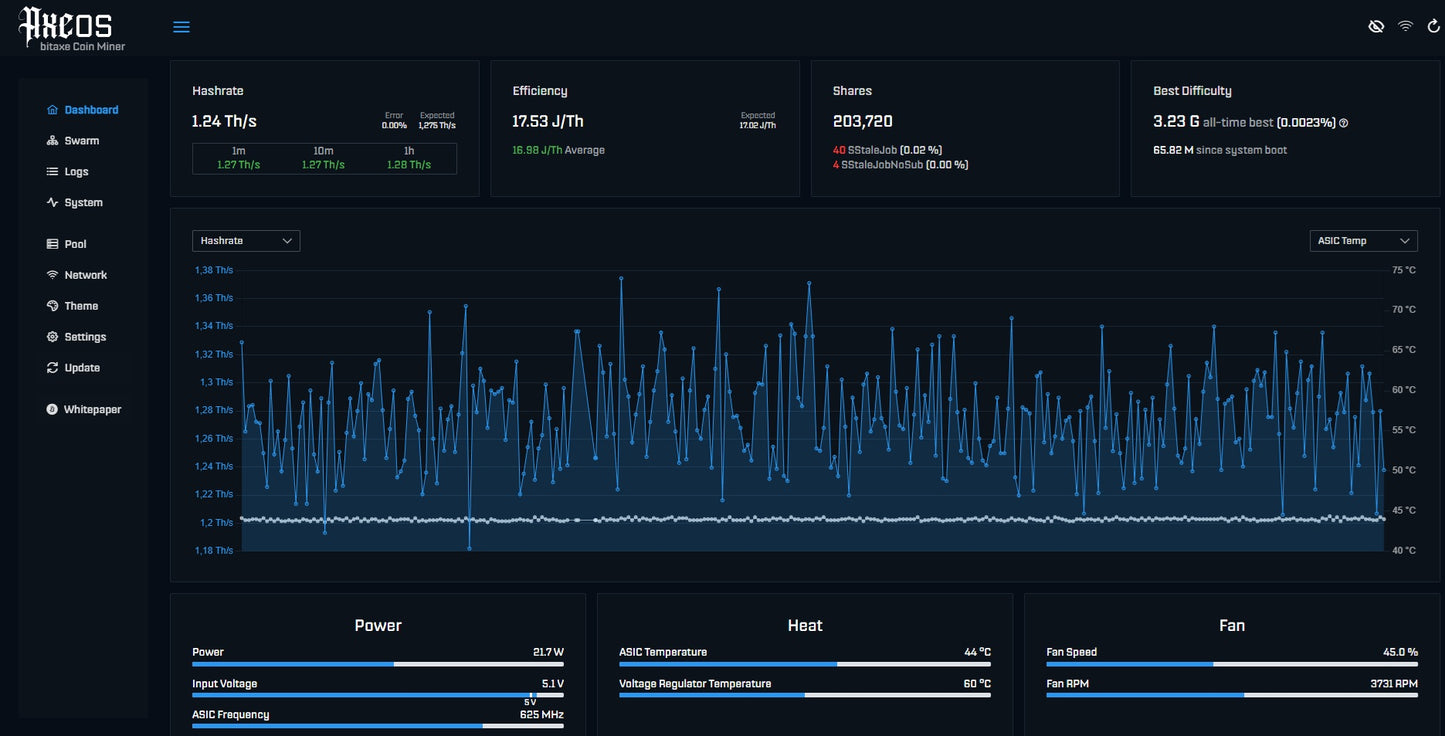Image resolution: width=1445 pixels, height=736 pixels.
Task: Click the System pulse icon
Action: tap(53, 202)
